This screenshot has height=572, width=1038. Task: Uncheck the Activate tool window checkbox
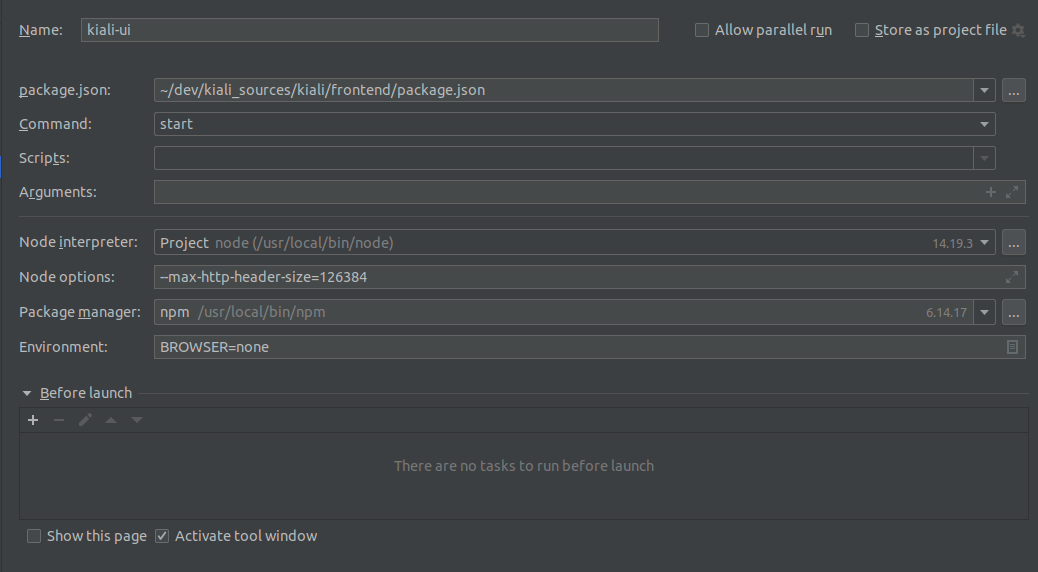pos(163,536)
